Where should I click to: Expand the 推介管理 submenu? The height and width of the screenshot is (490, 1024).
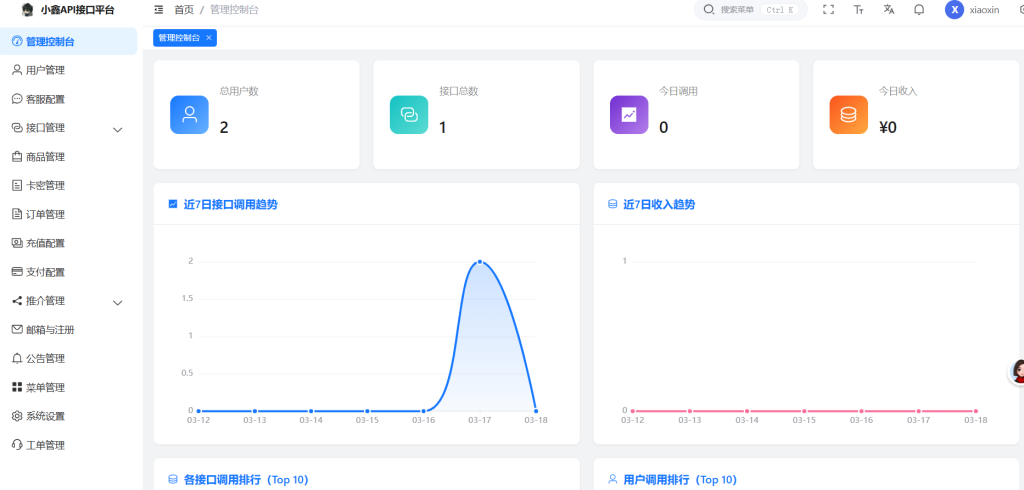[x=117, y=302]
